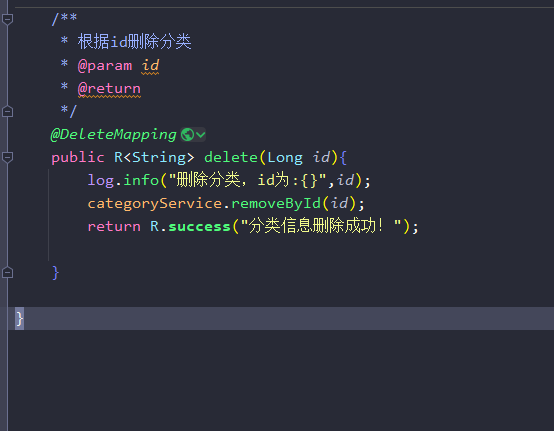554x431 pixels.
Task: Collapse the Javadoc comment at /** line
Action: 7,19
